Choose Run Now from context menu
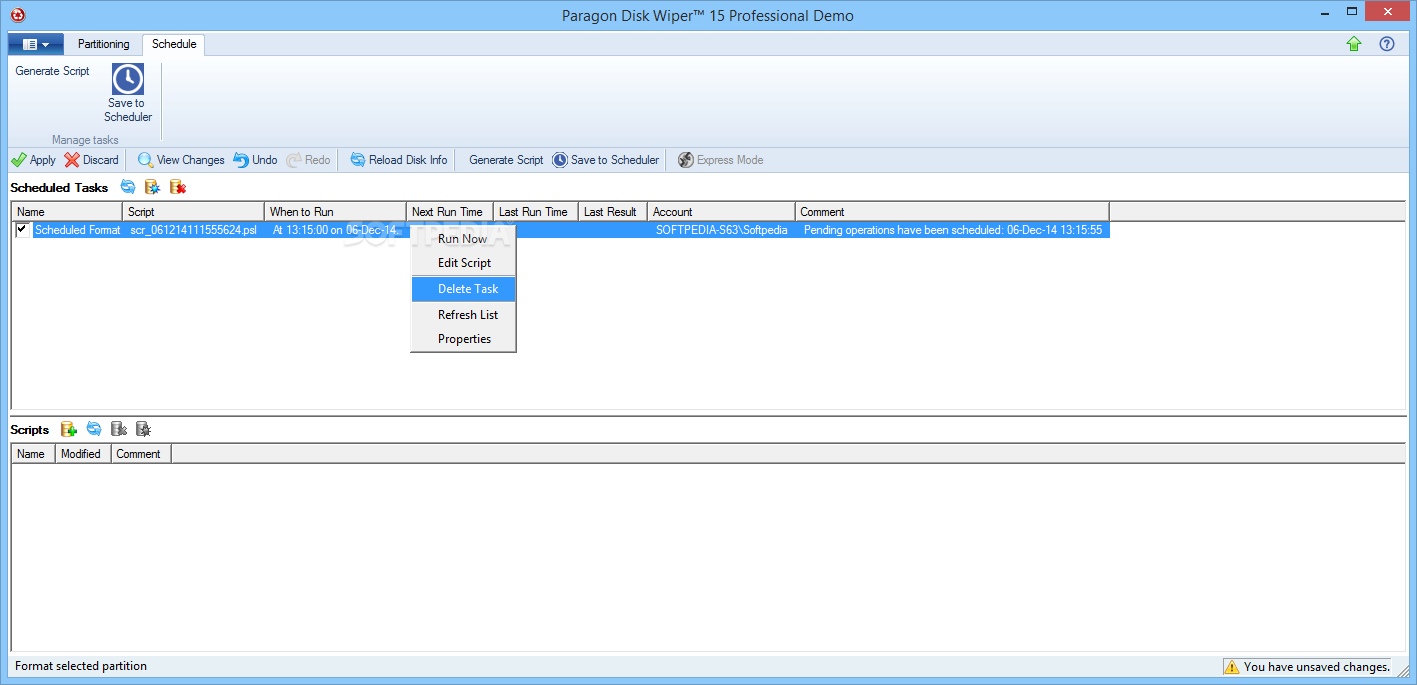 [463, 239]
